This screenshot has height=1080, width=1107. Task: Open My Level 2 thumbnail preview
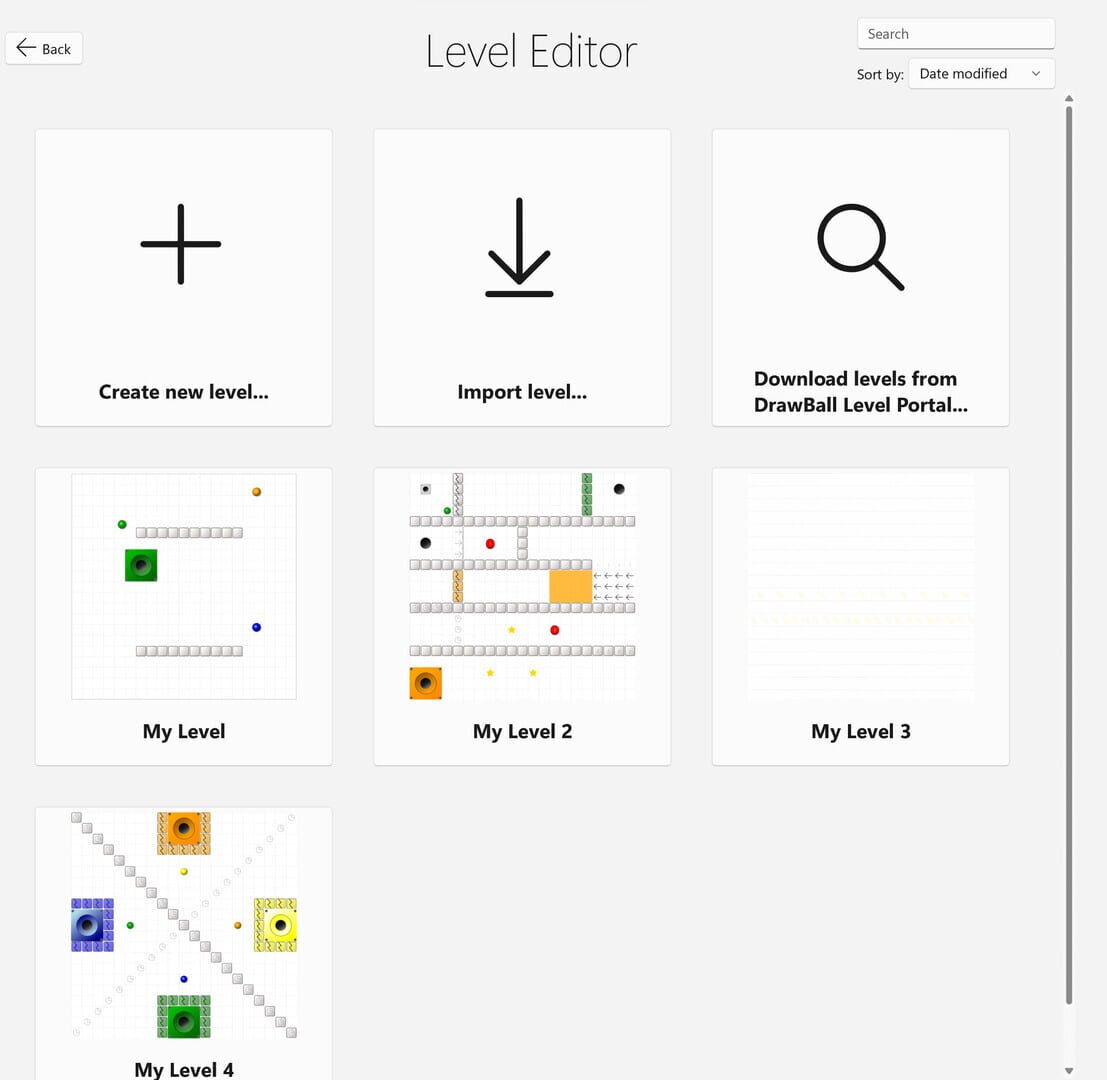point(522,586)
